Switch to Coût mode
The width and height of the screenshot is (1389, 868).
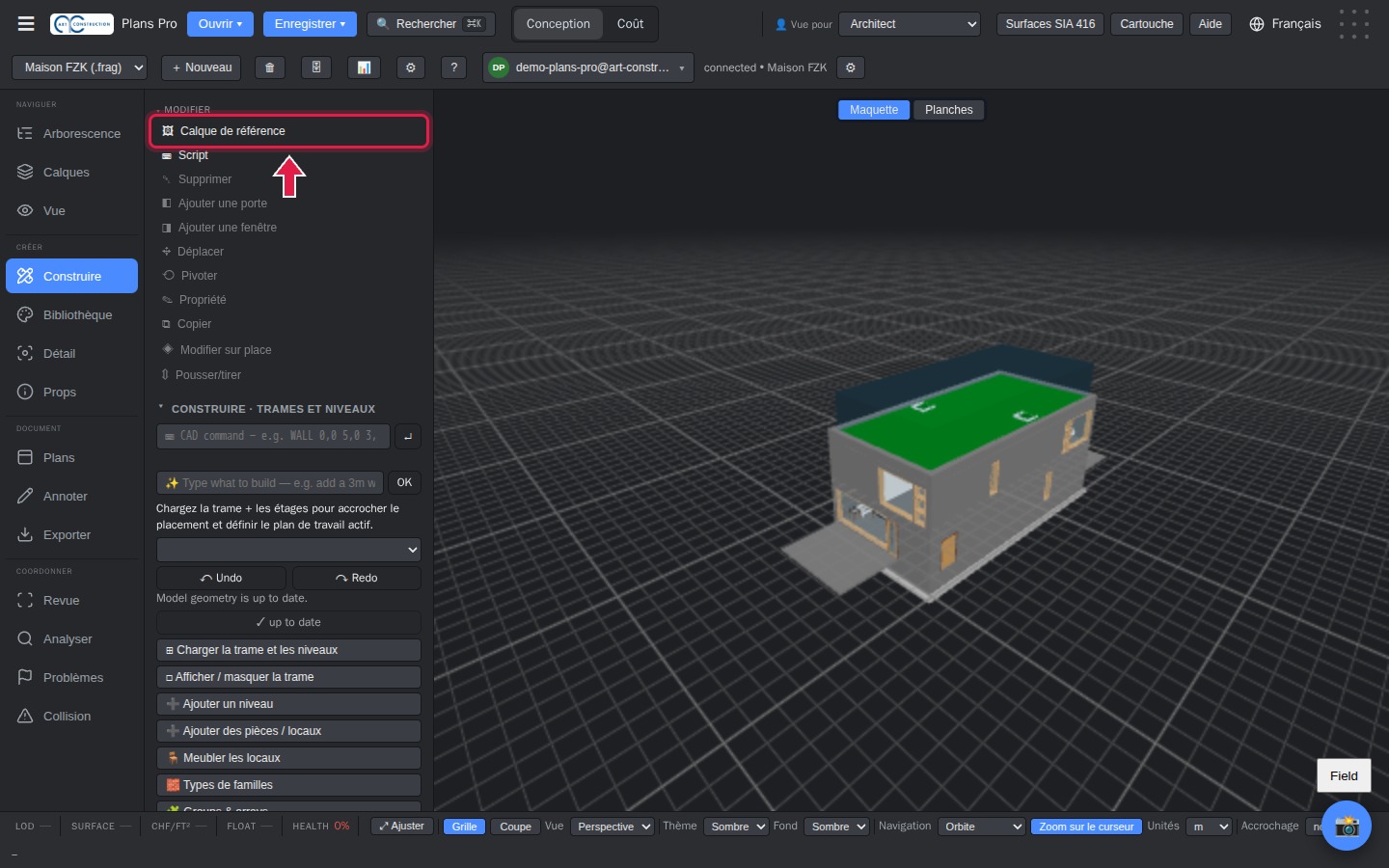pos(631,24)
